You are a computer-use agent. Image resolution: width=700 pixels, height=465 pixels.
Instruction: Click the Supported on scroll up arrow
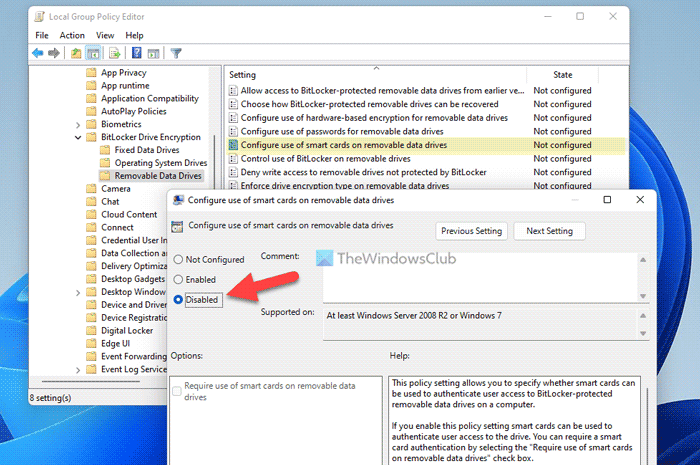pyautogui.click(x=643, y=316)
